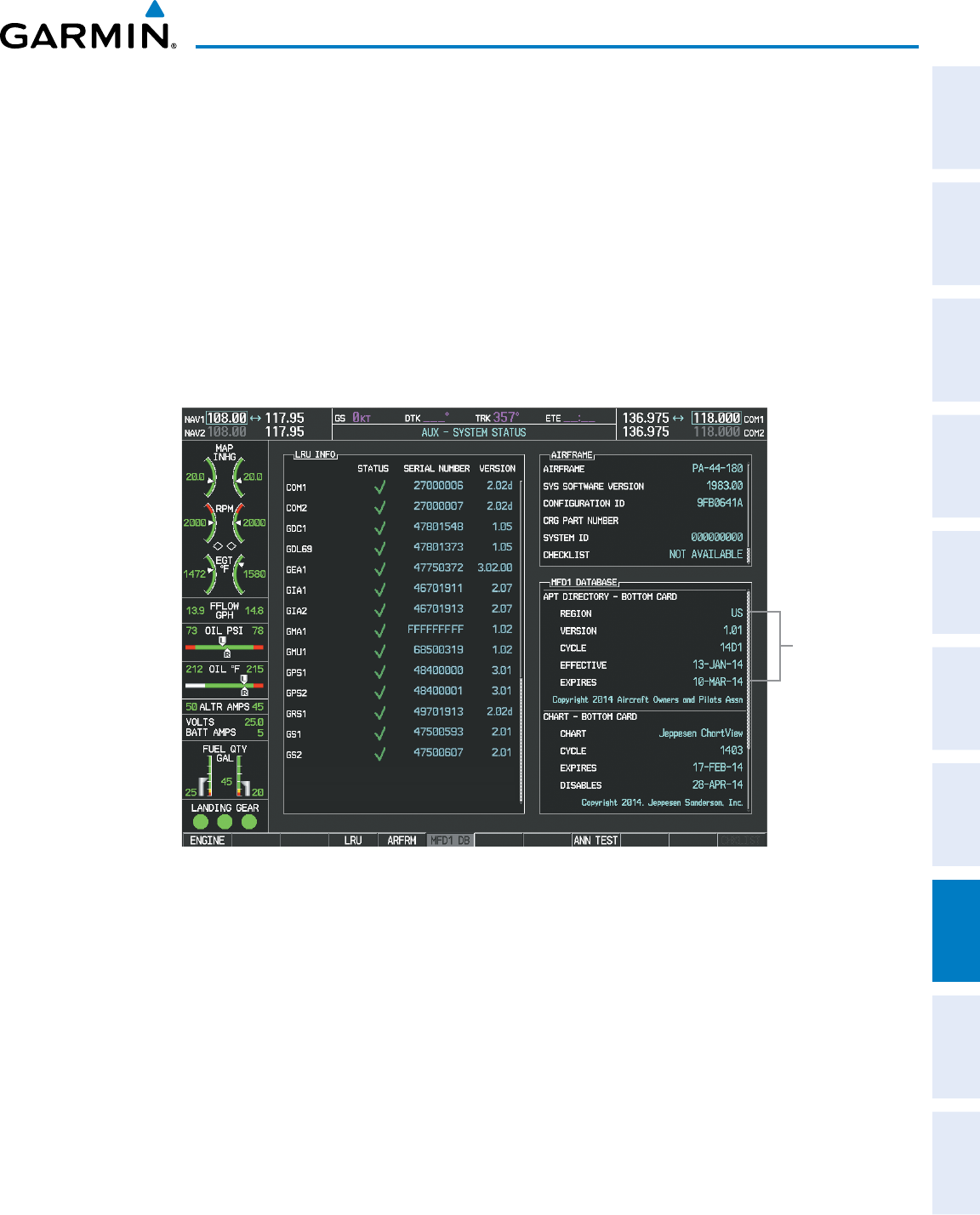This screenshot has height=1215, width=980.
Task: Click GMA1 serial number FFFFFFFFF
Action: pos(436,630)
